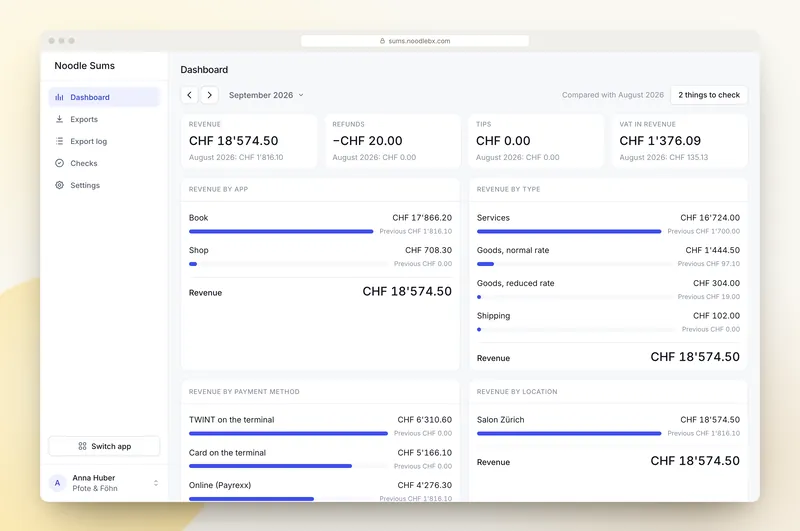Screen dimensions: 800x531
Task: Click the Settings gear icon
Action: [x=59, y=185]
